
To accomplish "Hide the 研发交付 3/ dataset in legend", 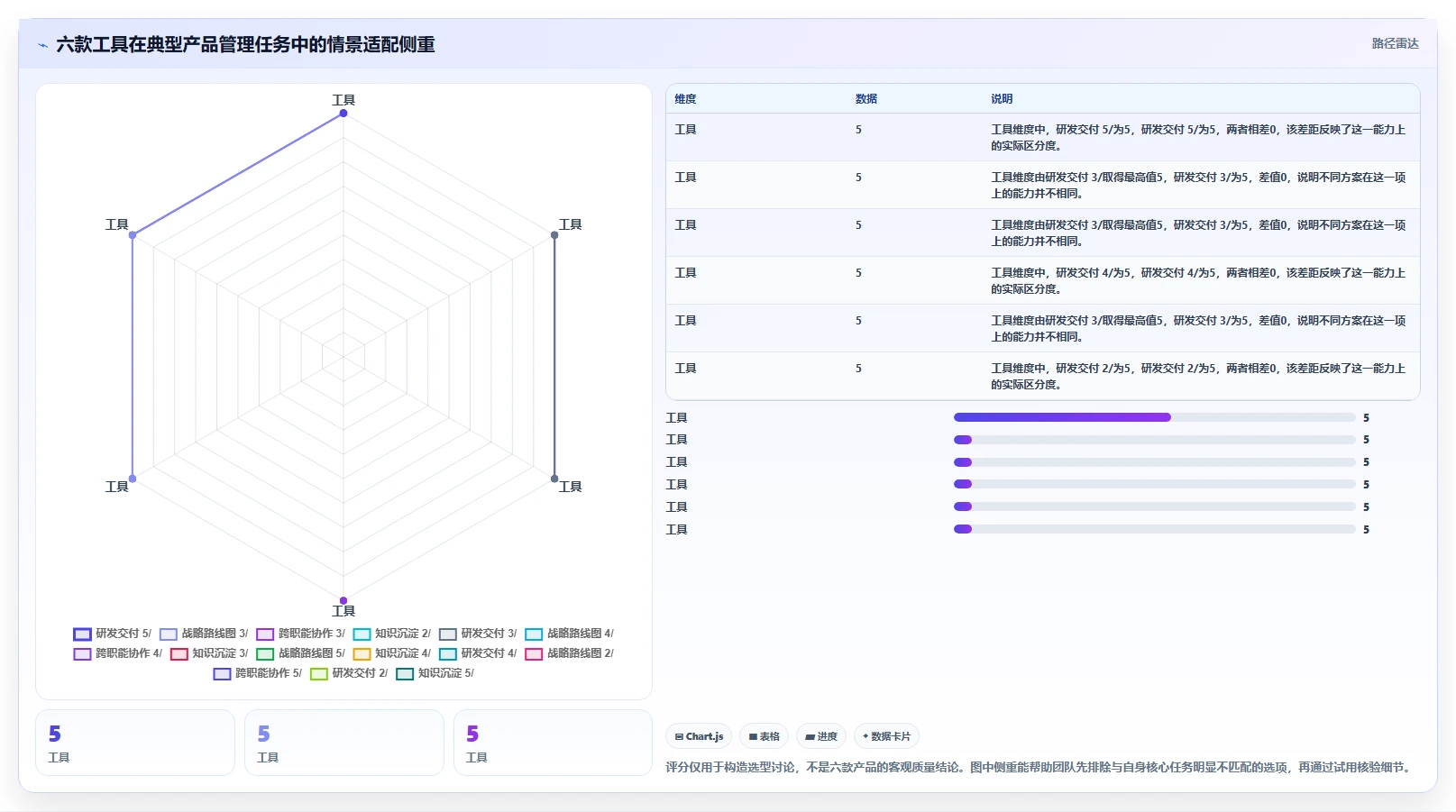I will [477, 634].
